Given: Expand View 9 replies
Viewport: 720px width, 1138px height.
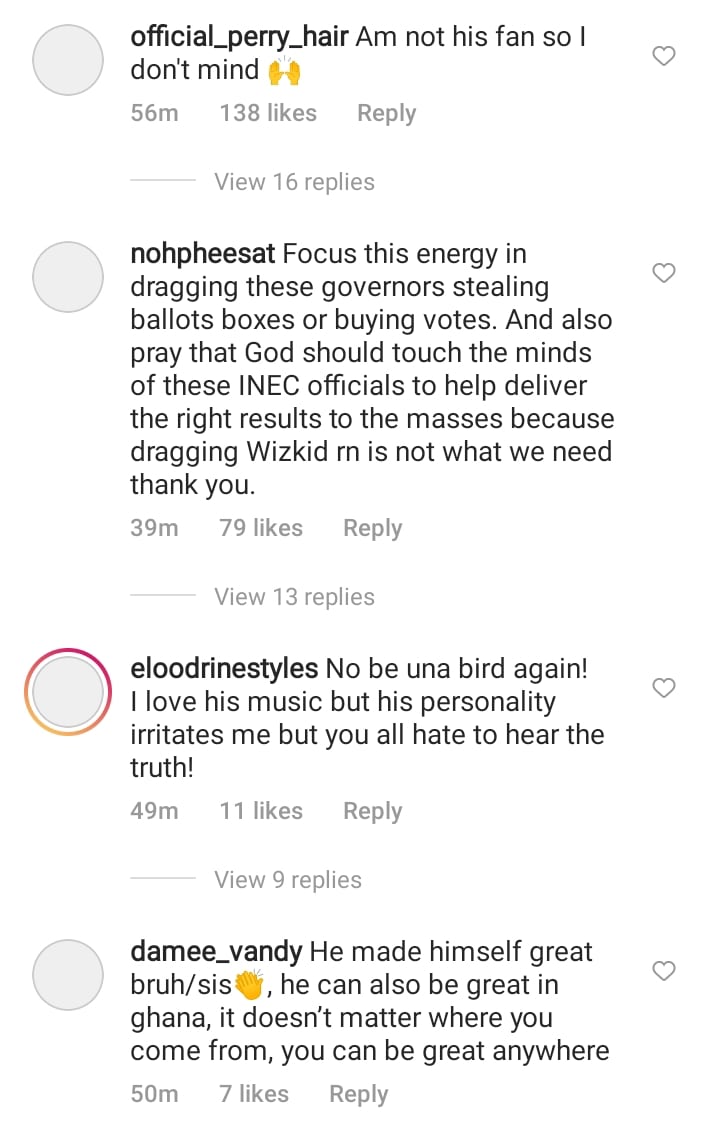Looking at the screenshot, I should coord(288,880).
